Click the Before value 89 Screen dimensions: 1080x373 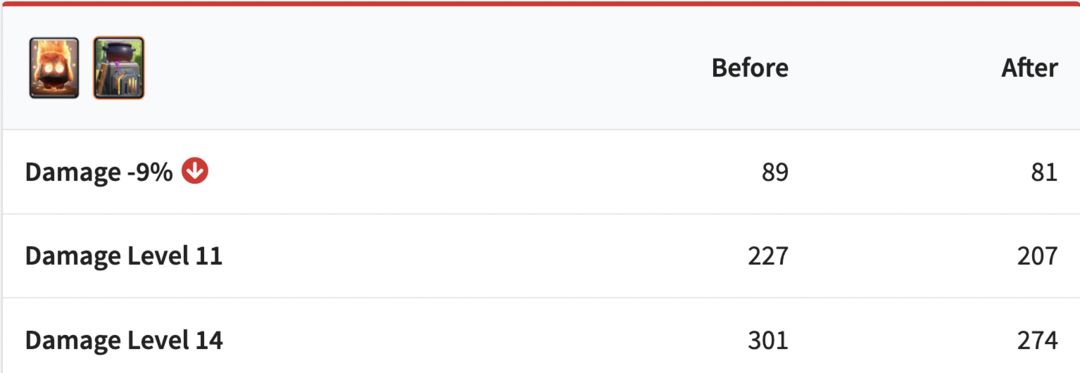click(775, 172)
